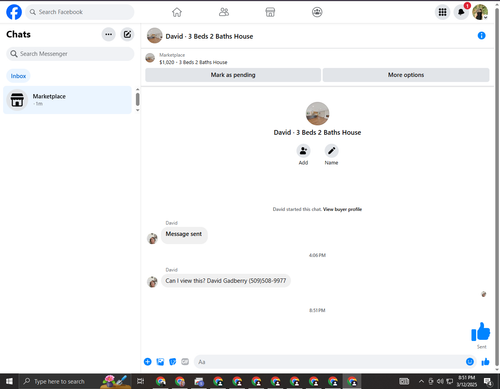Click in the Search Messenger field
This screenshot has width=500, height=389.
pyautogui.click(x=70, y=54)
